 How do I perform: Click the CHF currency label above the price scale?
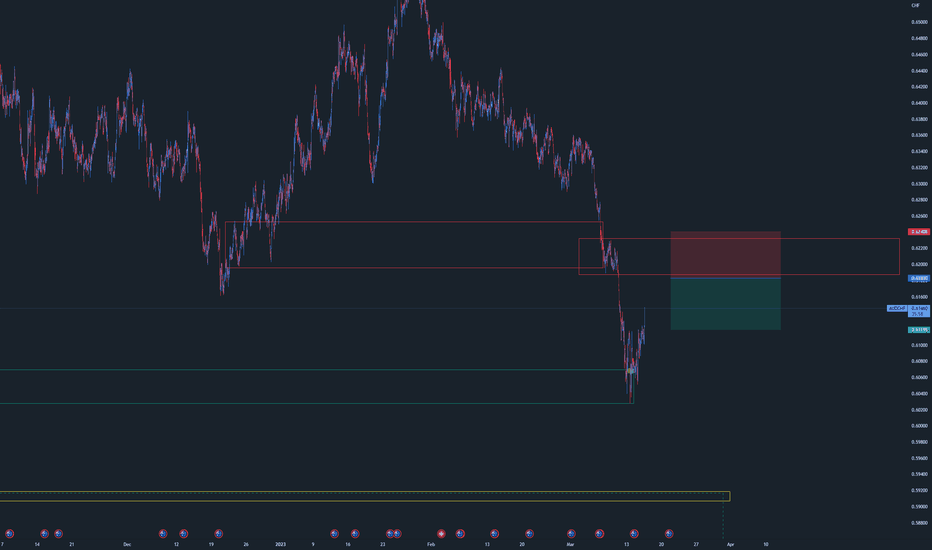coord(915,5)
